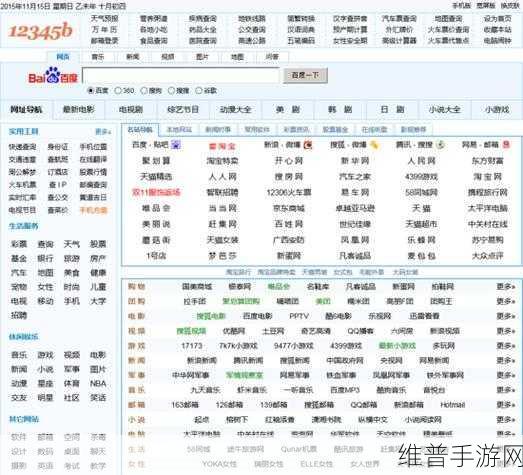
Task: Open the 小说大全 navigation item
Action: tap(444, 109)
